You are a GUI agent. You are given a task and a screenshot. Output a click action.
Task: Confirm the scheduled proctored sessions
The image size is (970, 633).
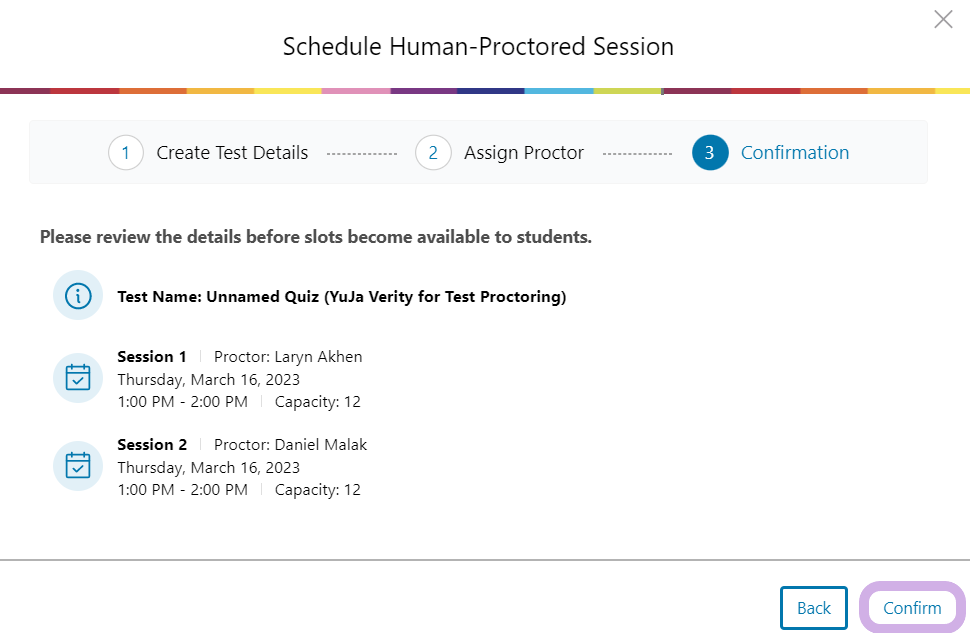tap(912, 608)
